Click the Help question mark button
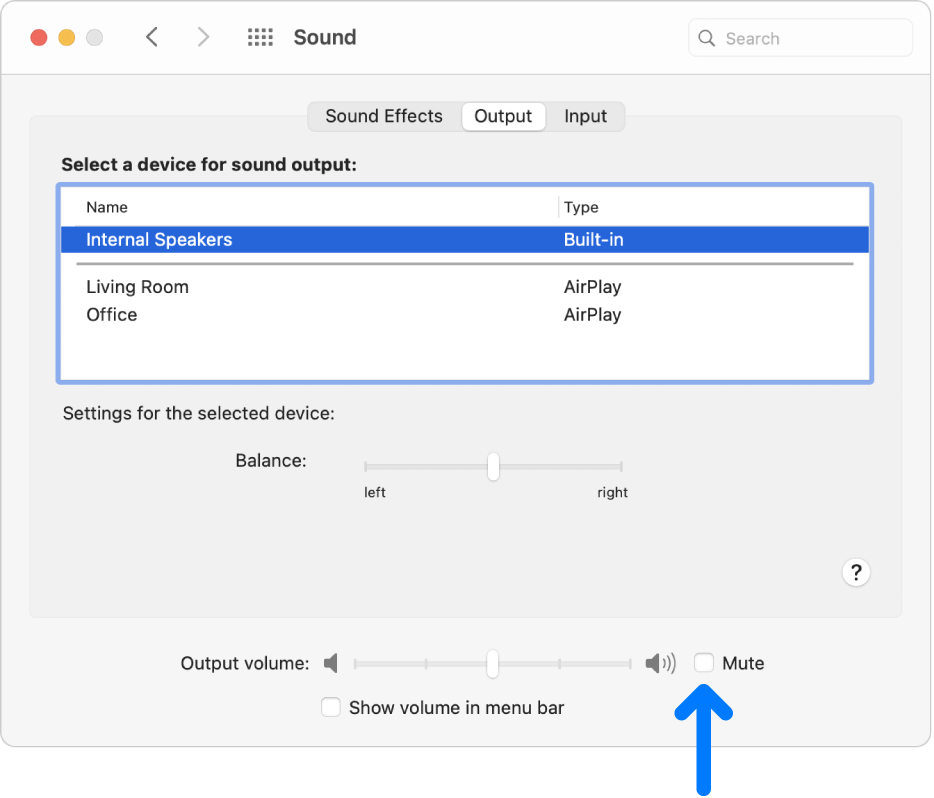This screenshot has height=798, width=934. point(856,572)
